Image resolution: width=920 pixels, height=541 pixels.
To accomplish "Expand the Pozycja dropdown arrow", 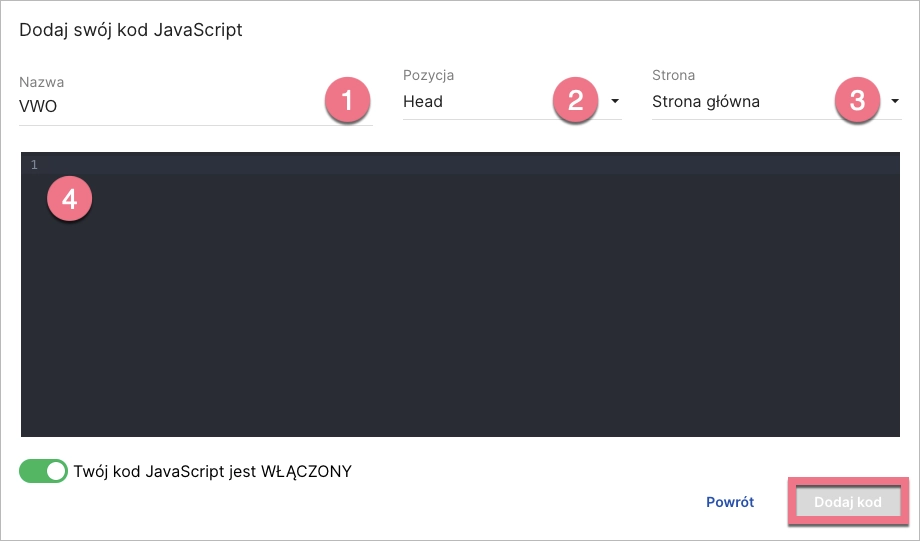I will 614,101.
